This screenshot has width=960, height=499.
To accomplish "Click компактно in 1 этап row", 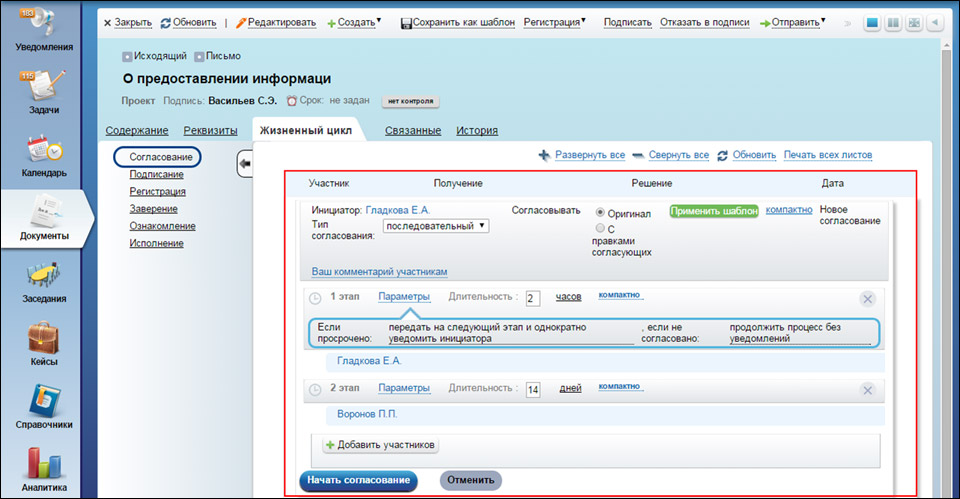I will pyautogui.click(x=620, y=295).
